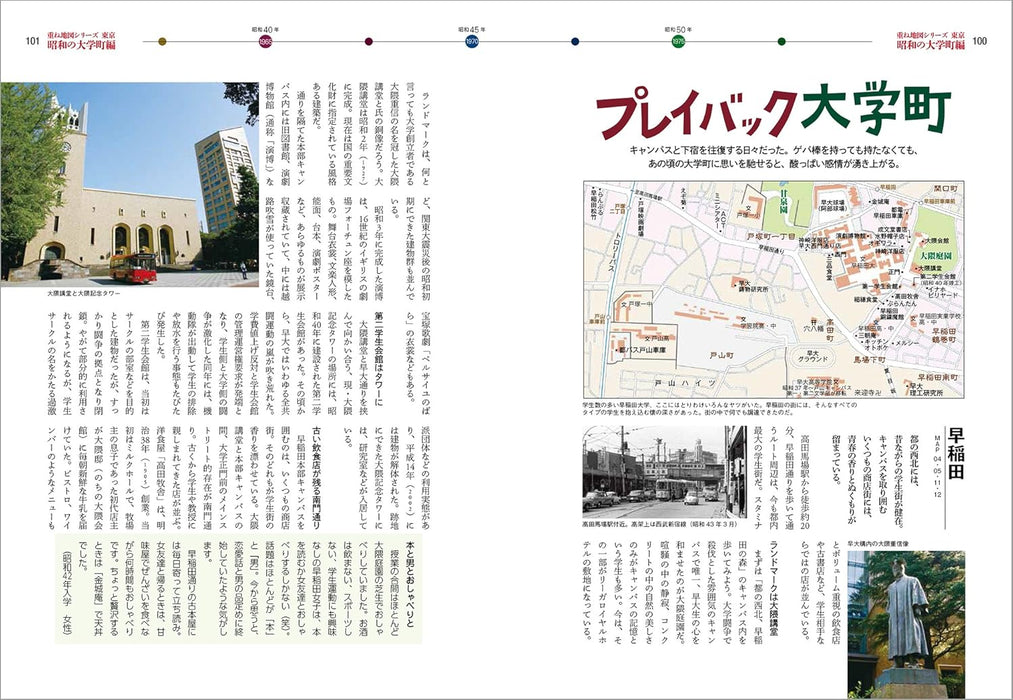Image resolution: width=1013 pixels, height=700 pixels.
Task: Expand the 大隈庭園 area on the map
Action: pyautogui.click(x=937, y=255)
